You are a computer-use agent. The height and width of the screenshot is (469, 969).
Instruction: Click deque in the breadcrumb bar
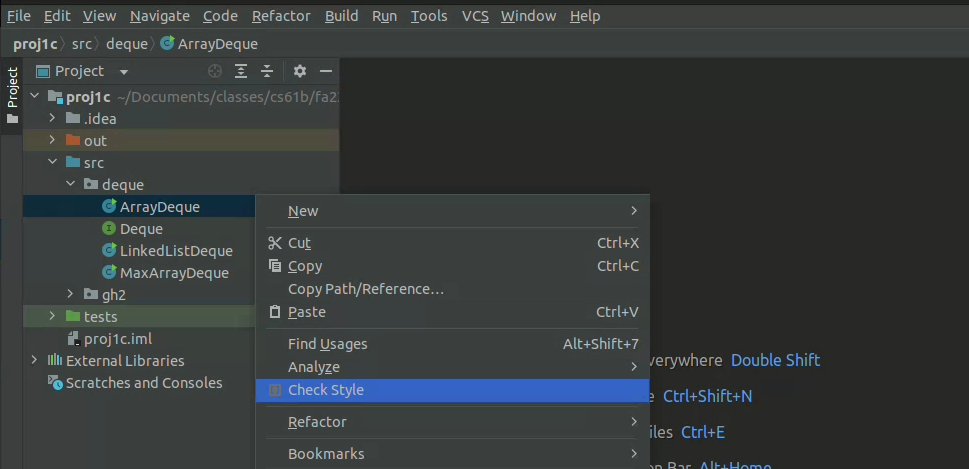(127, 44)
